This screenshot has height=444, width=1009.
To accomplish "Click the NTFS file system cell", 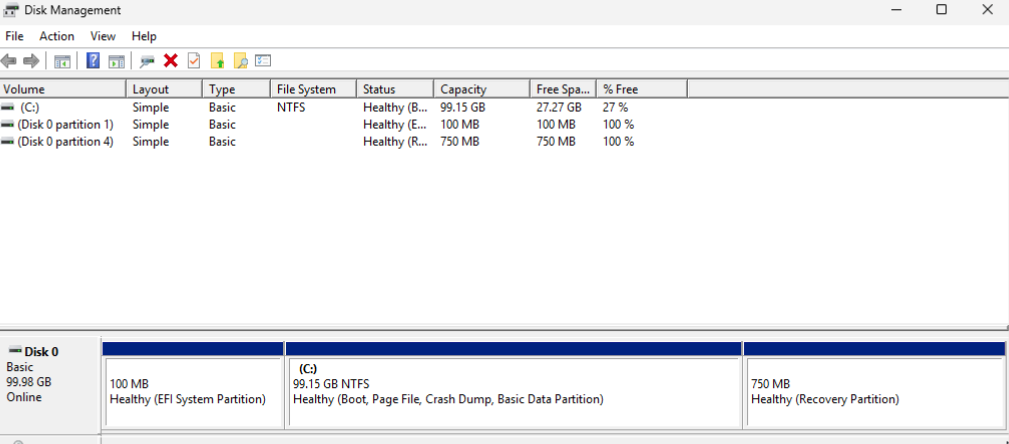I will tap(291, 107).
